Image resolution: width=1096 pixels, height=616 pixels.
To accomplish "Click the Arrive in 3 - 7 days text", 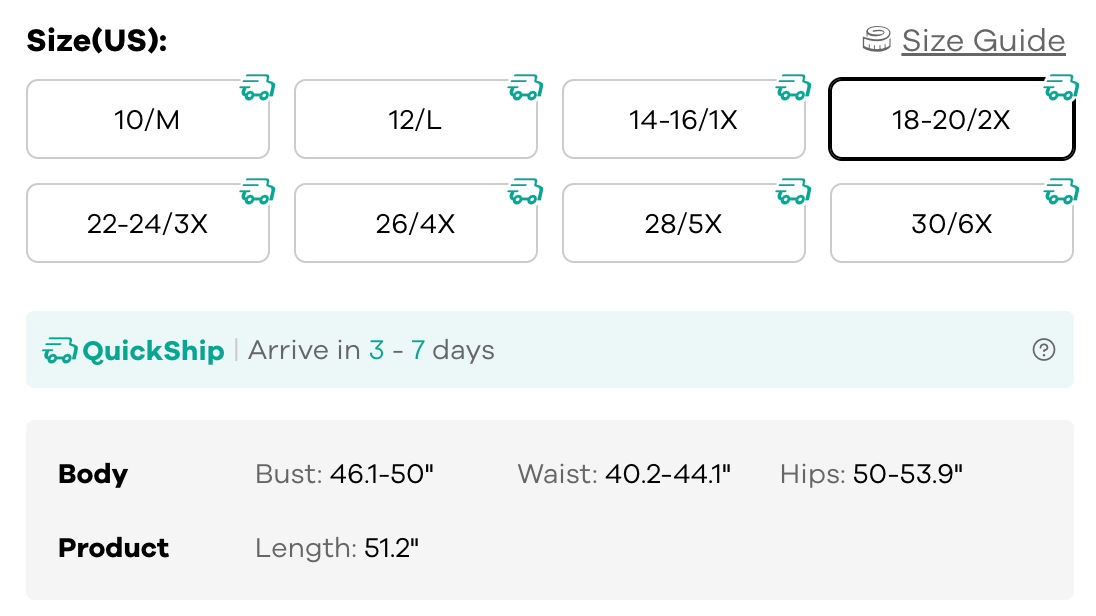I will (x=371, y=351).
